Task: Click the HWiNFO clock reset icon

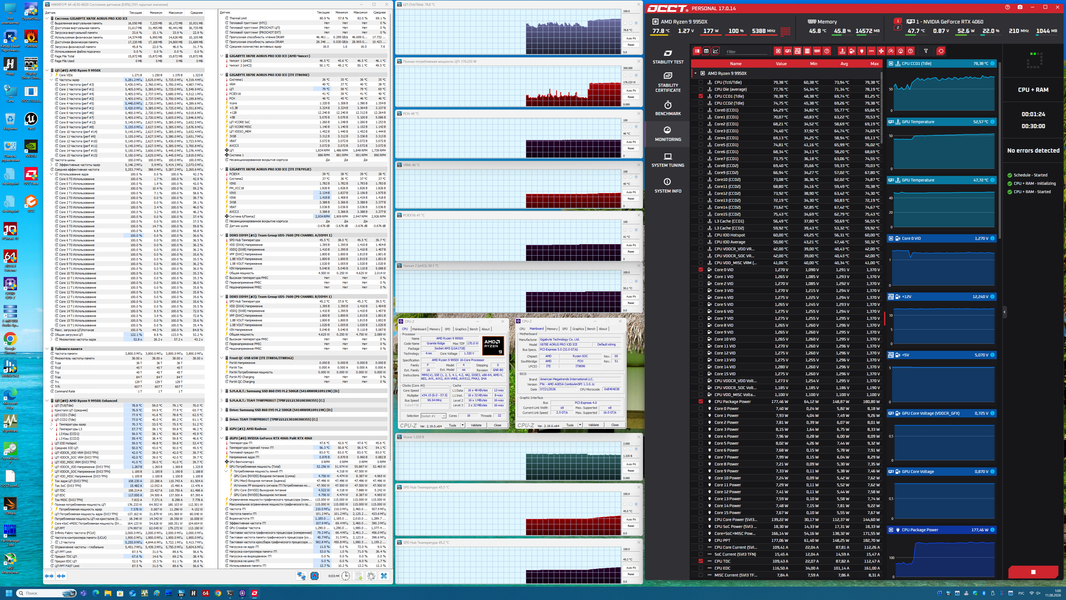Action: (x=345, y=576)
